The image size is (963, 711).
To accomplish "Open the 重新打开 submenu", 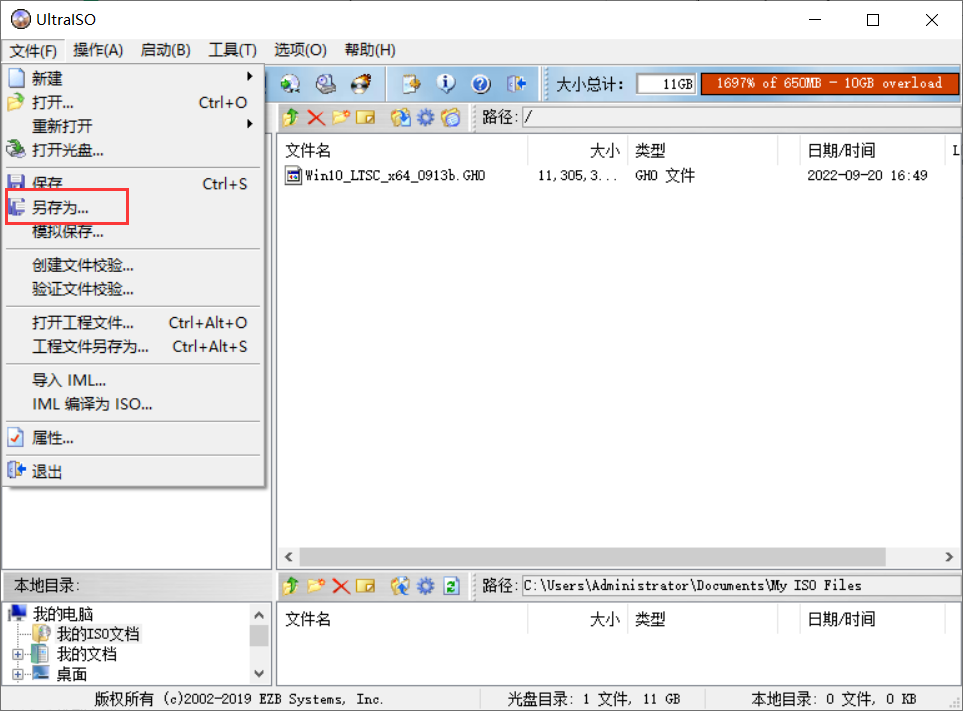I will point(133,126).
